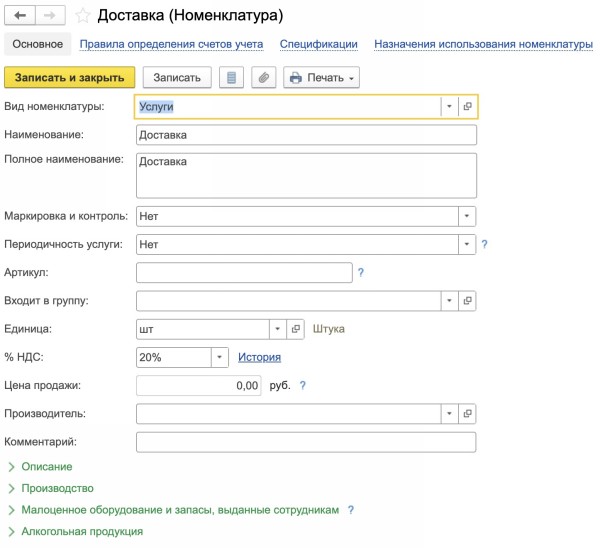Add Доставка to favorites with star icon
This screenshot has width=600, height=548.
(x=83, y=16)
